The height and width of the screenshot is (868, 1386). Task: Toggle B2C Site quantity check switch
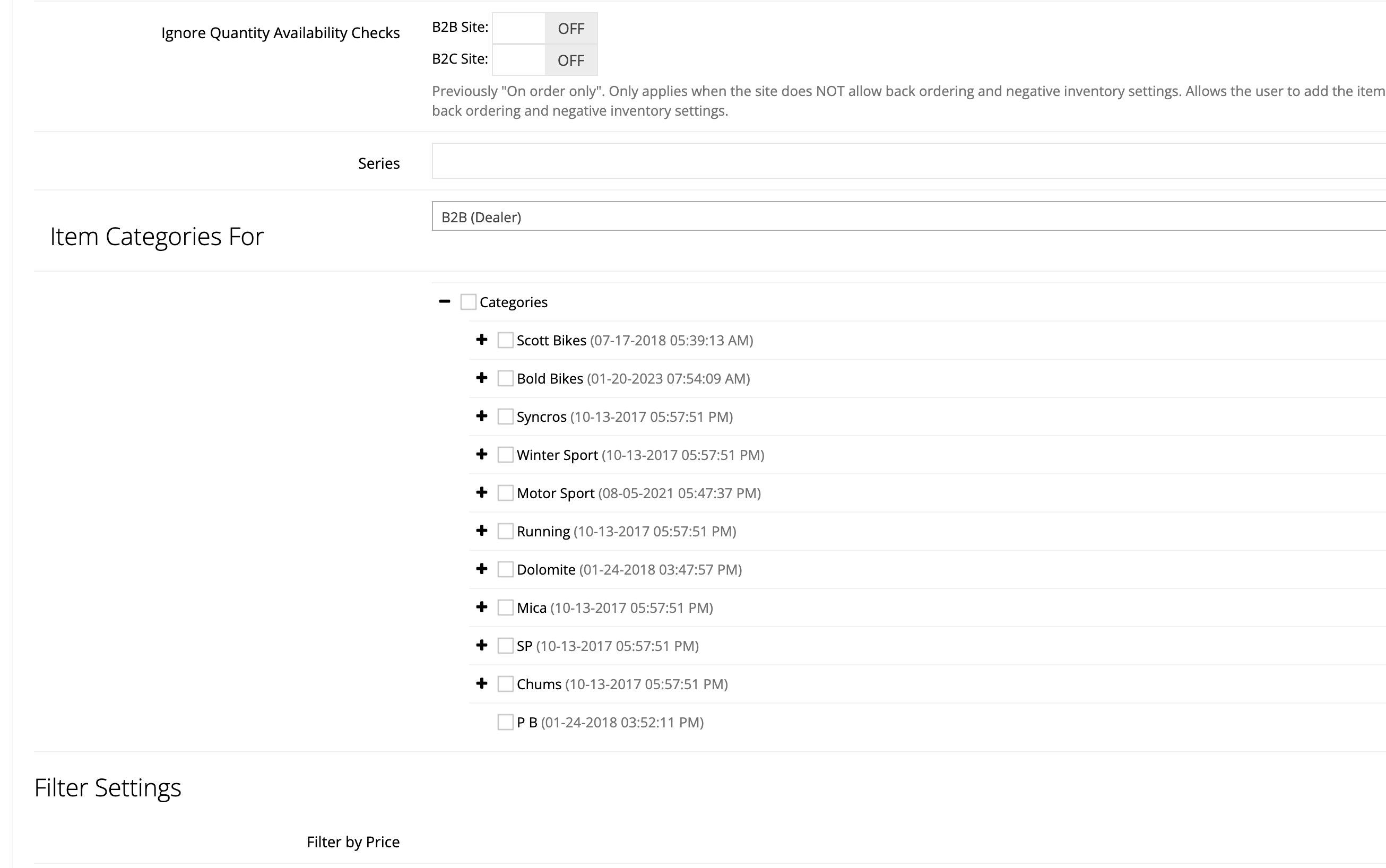pos(544,60)
